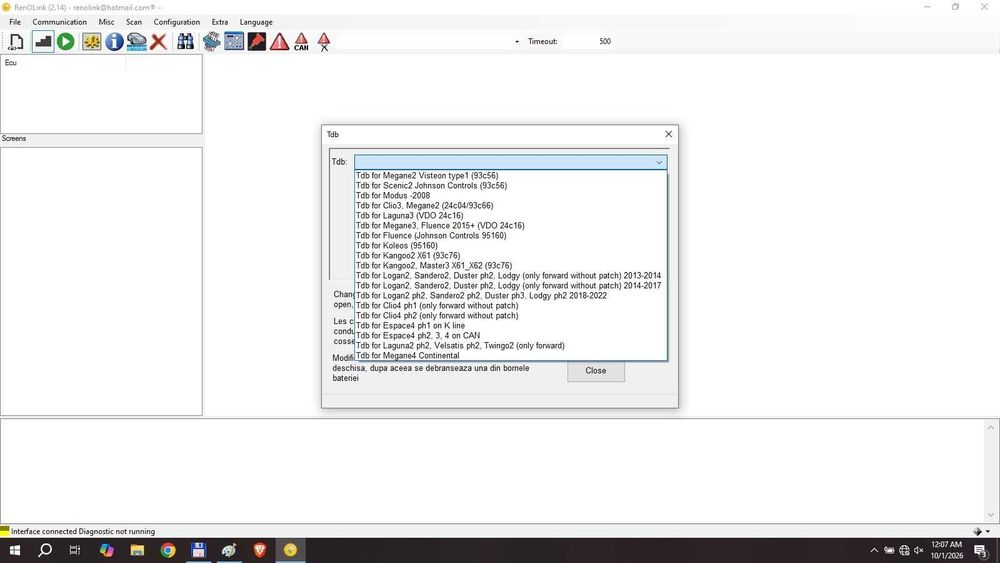
Task: Click the red warning triangle icon
Action: 279,41
